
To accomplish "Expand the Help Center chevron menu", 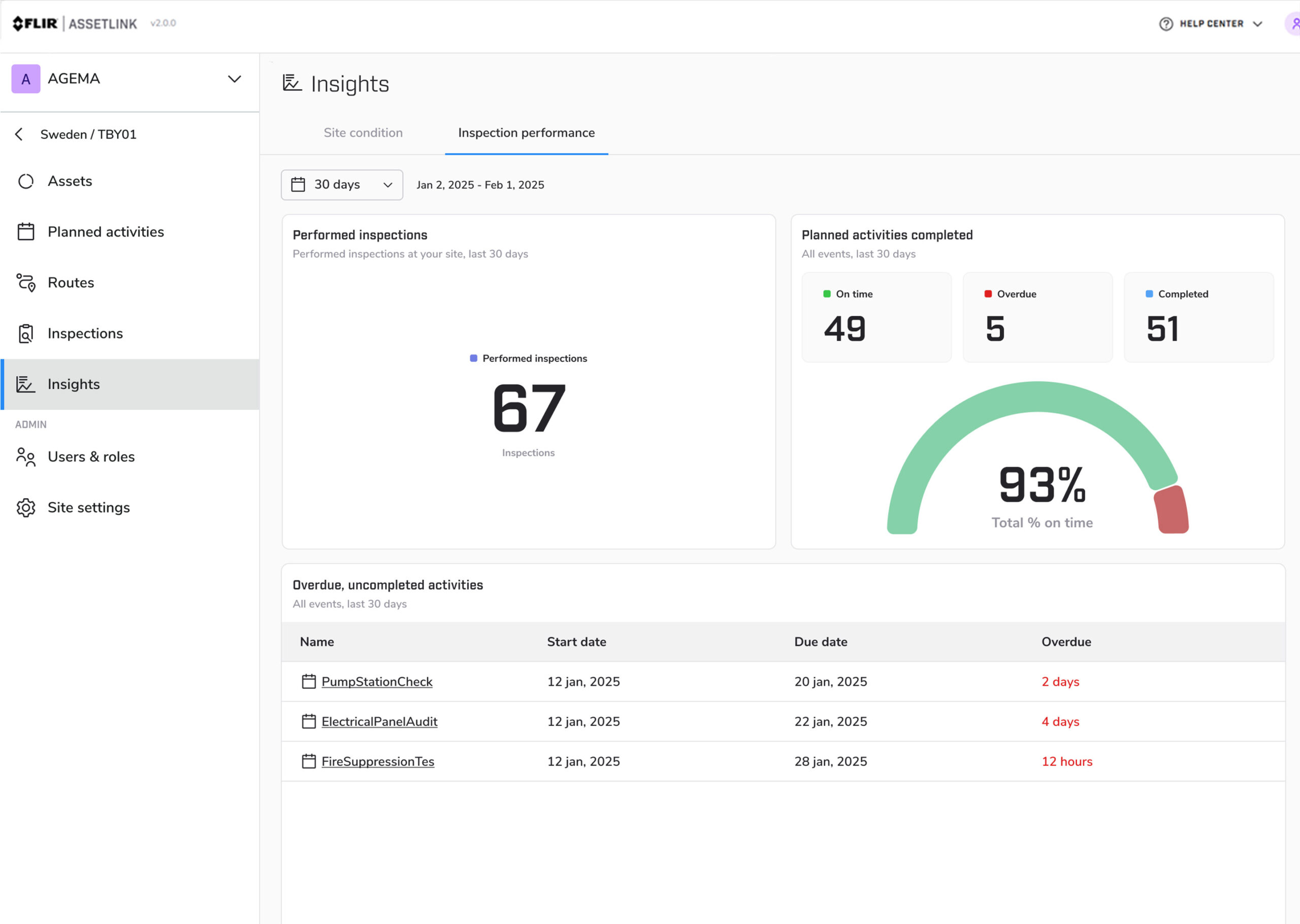I will 1257,24.
